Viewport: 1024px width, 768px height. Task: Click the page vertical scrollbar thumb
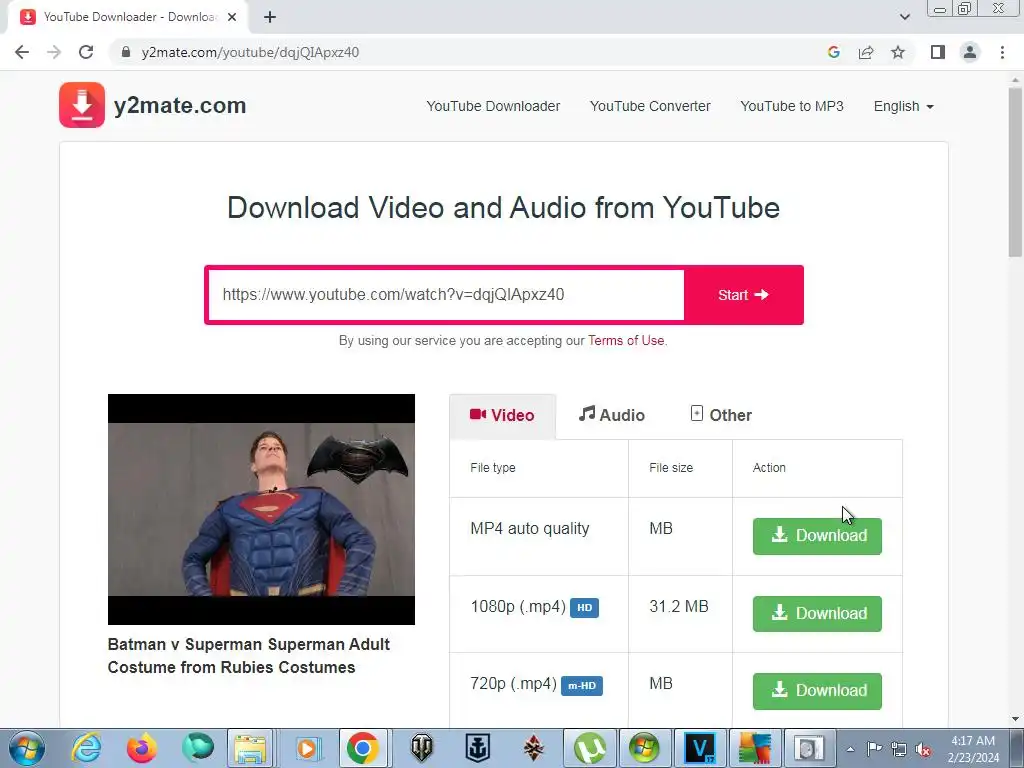(x=1015, y=173)
